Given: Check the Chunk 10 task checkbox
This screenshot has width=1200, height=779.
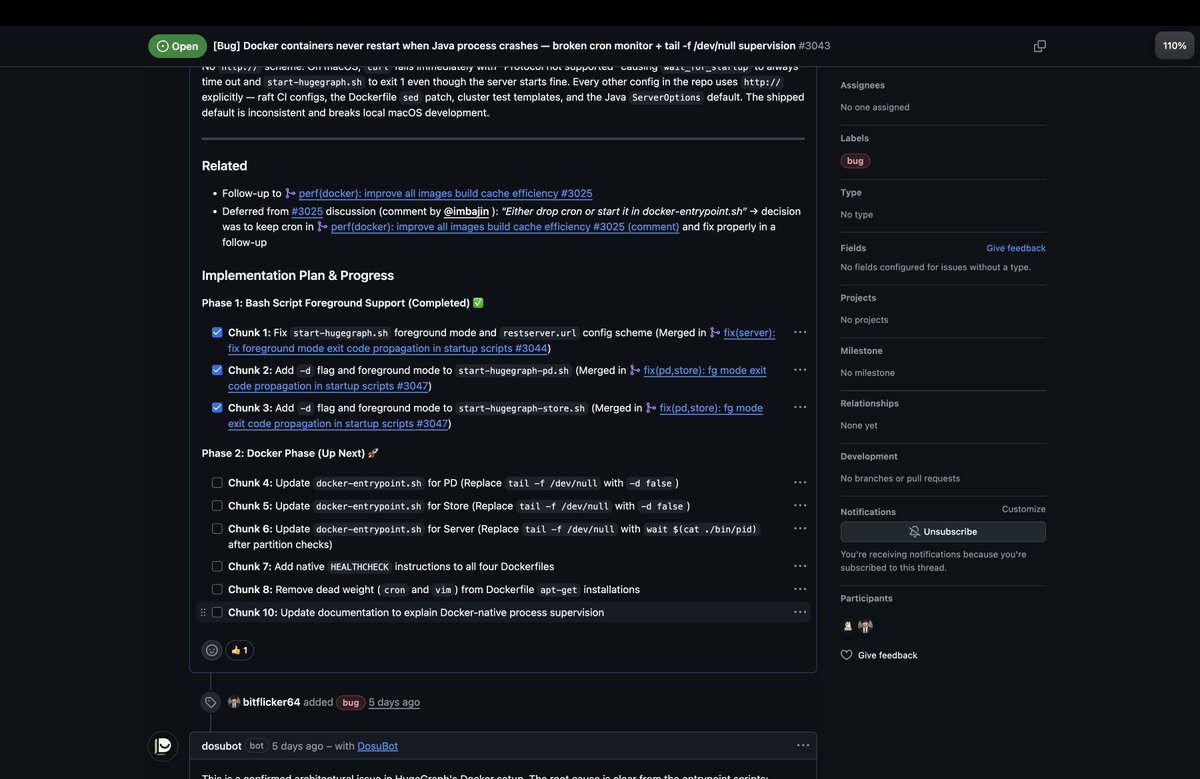Looking at the screenshot, I should 217,613.
